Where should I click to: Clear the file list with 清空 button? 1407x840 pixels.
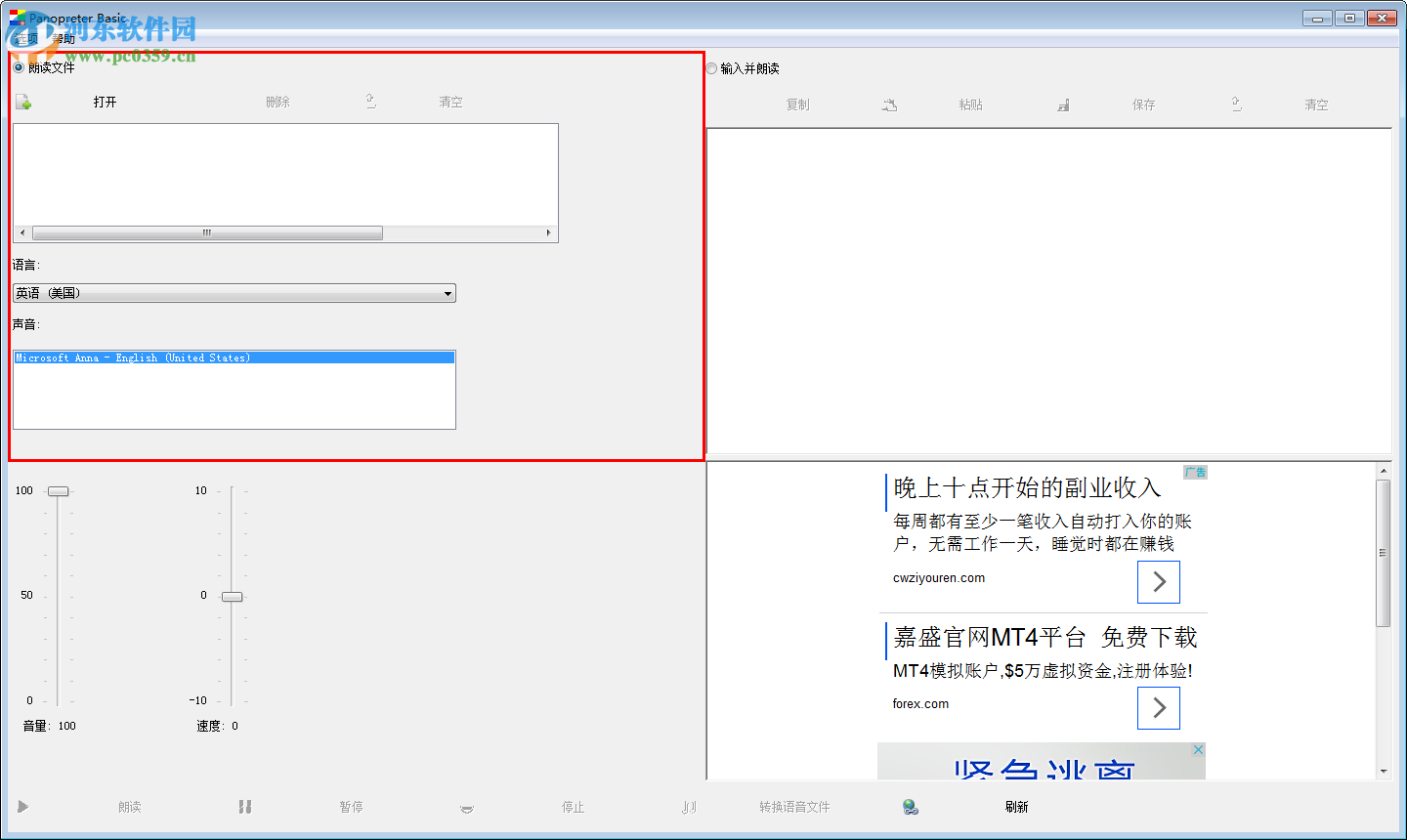point(450,101)
